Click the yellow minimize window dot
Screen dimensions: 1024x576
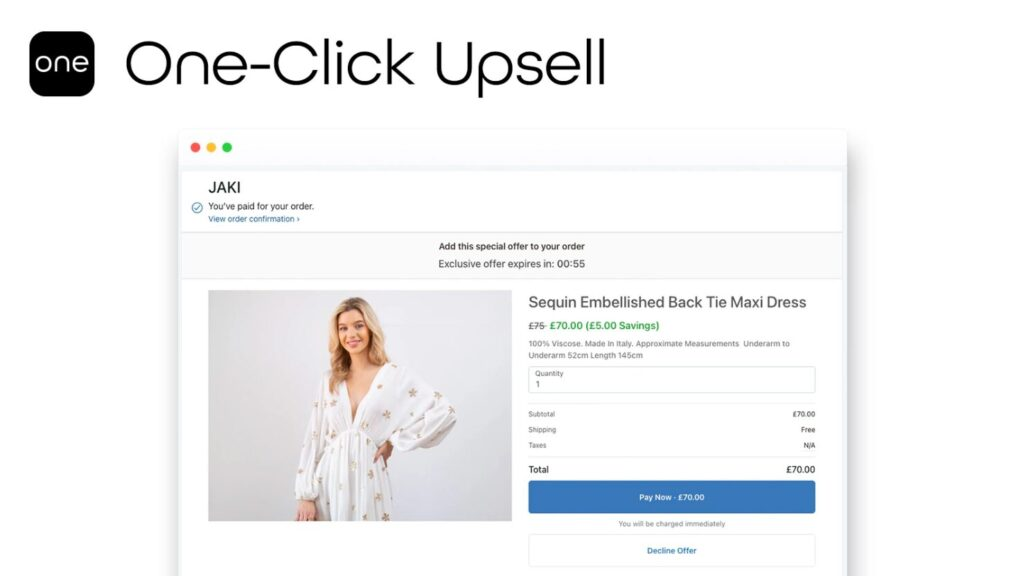[x=211, y=148]
